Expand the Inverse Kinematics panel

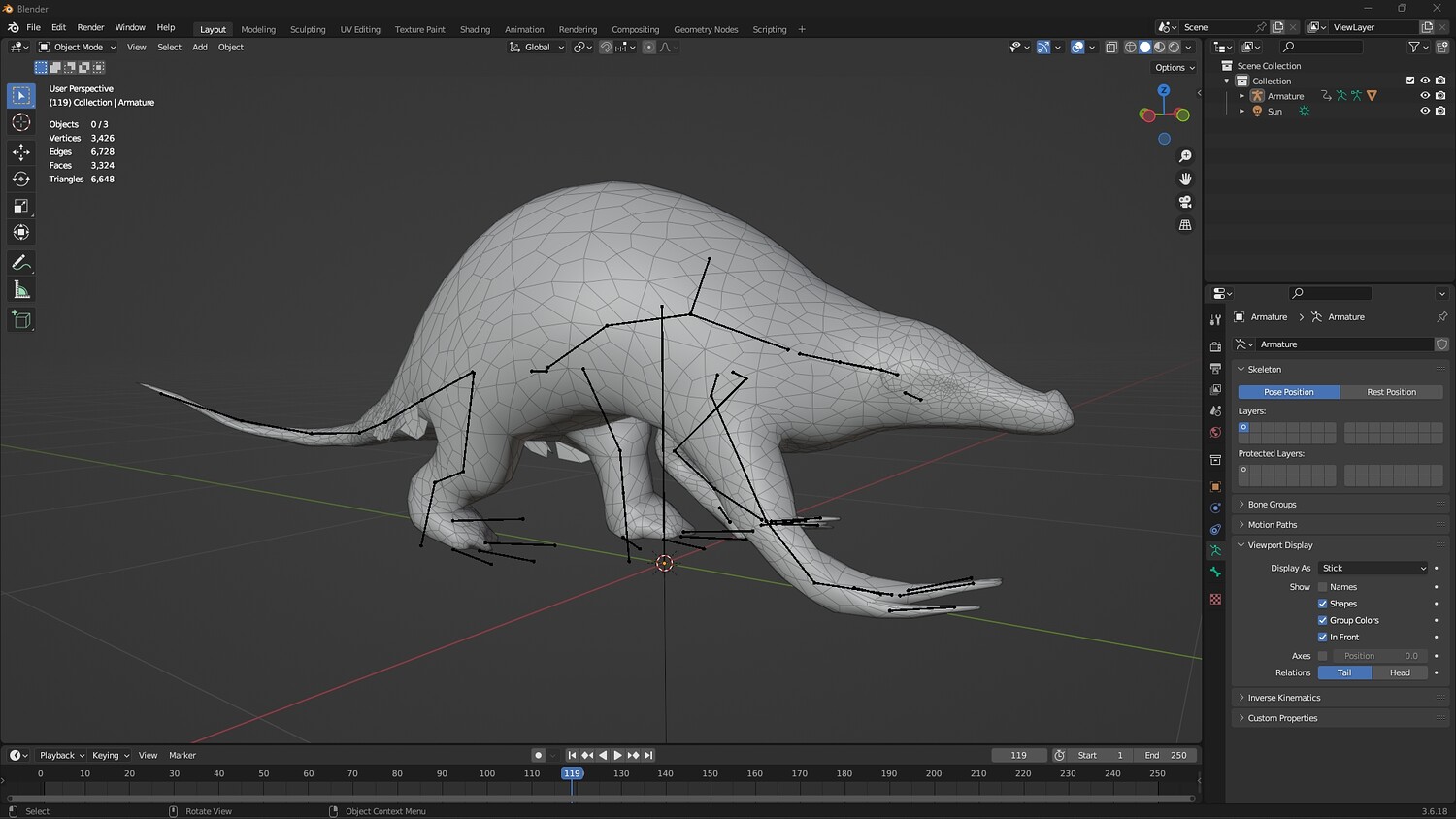(1283, 698)
